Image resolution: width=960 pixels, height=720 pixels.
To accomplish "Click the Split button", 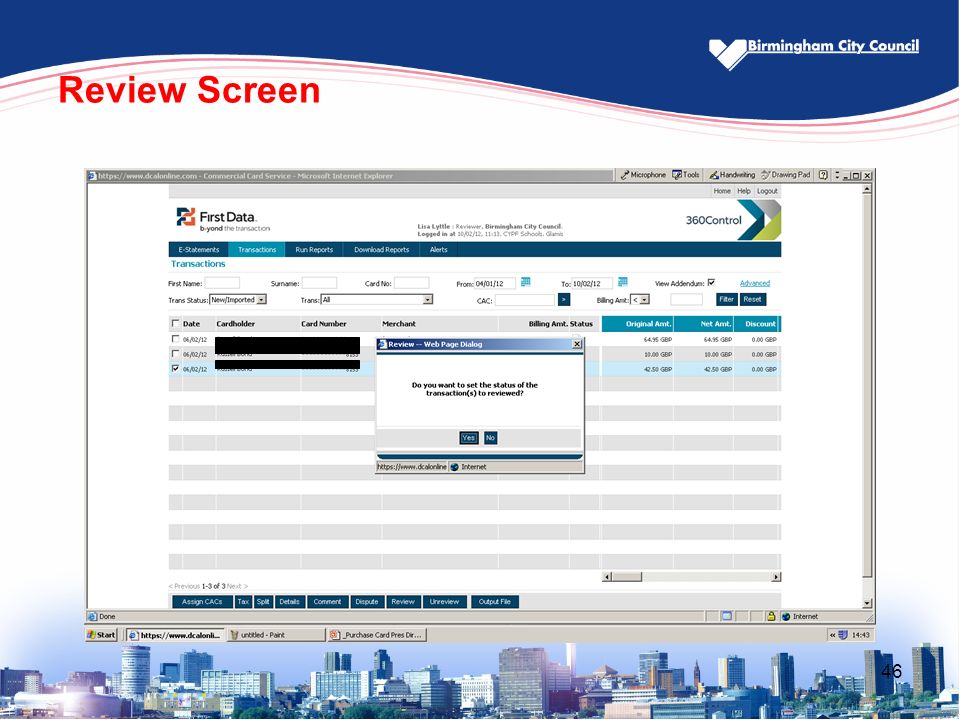I will click(263, 602).
